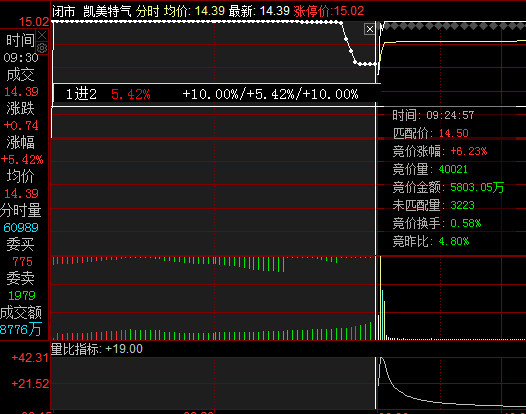Click the volume ratio curve peak
526x414 pixels.
pos(382,359)
